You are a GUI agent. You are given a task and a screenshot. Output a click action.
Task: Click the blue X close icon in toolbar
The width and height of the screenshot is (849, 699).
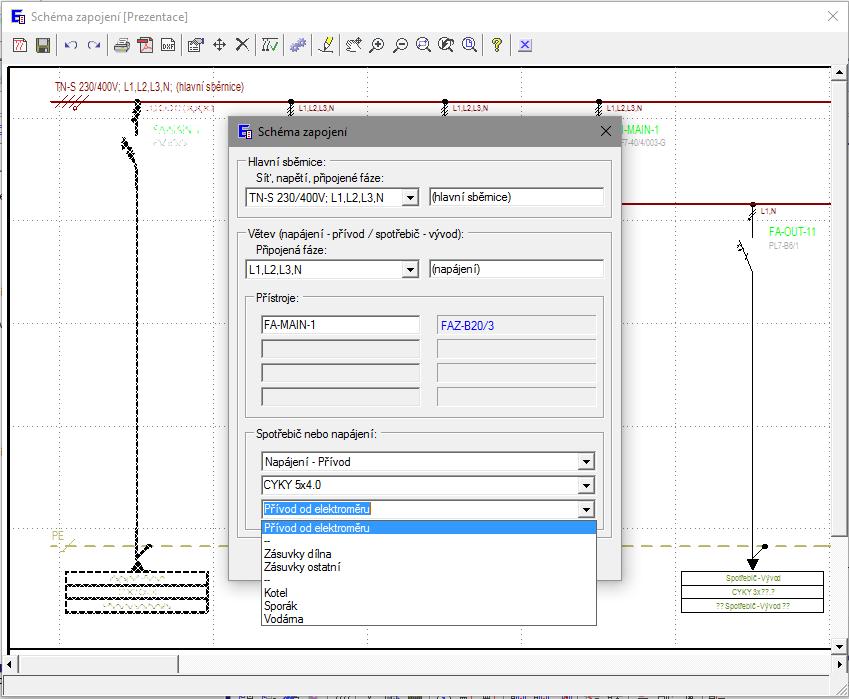525,45
